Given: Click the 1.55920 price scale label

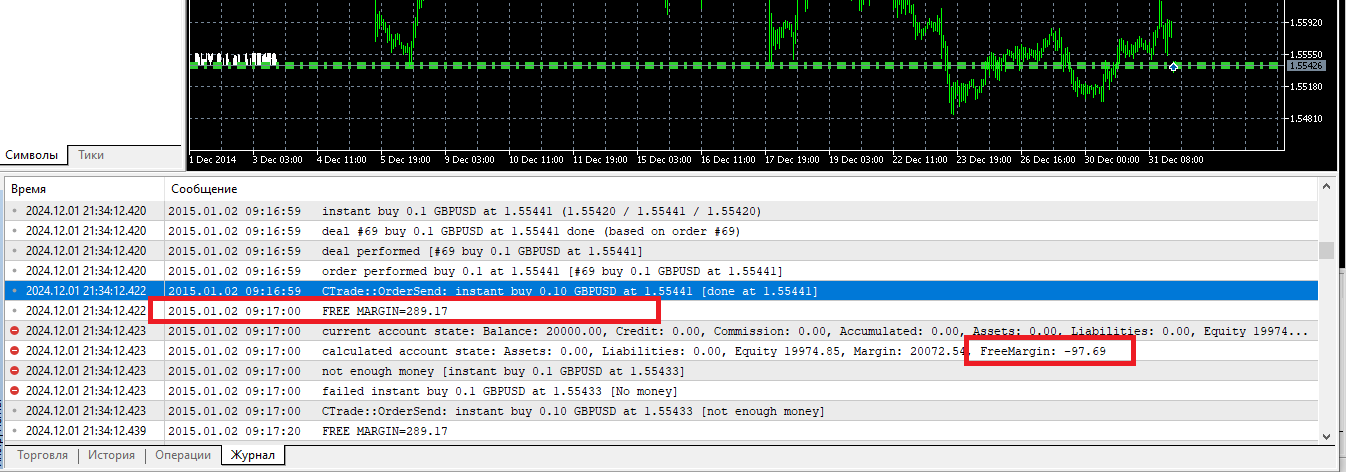Looking at the screenshot, I should (x=1308, y=22).
